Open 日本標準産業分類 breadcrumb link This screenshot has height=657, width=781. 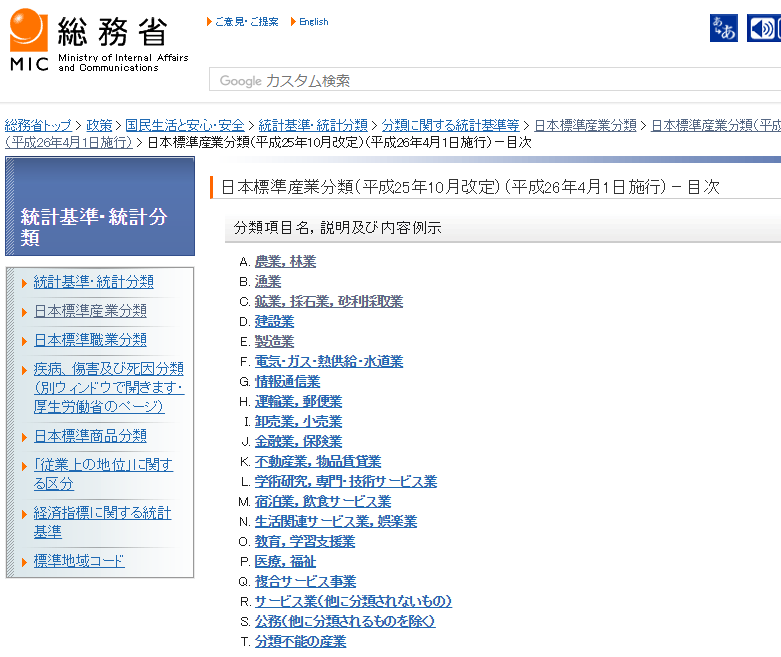tap(585, 126)
